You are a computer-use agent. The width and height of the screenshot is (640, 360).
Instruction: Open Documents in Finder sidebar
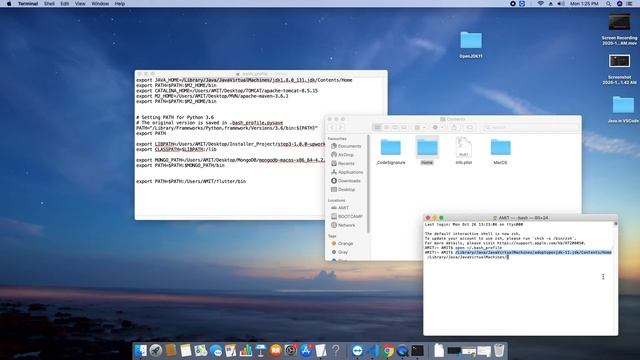tap(346, 146)
